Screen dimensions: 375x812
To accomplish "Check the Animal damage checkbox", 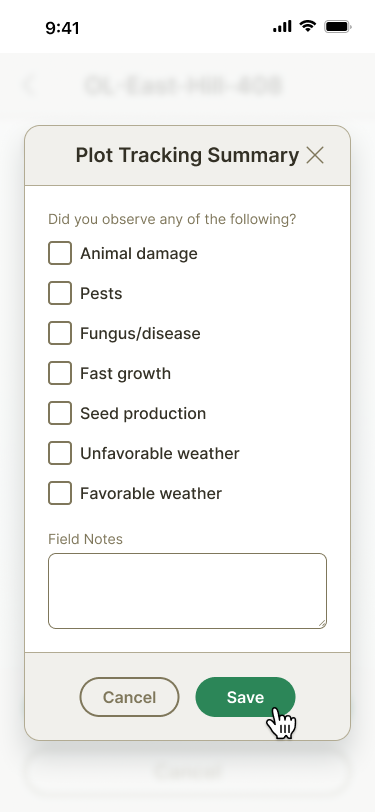I will [60, 253].
